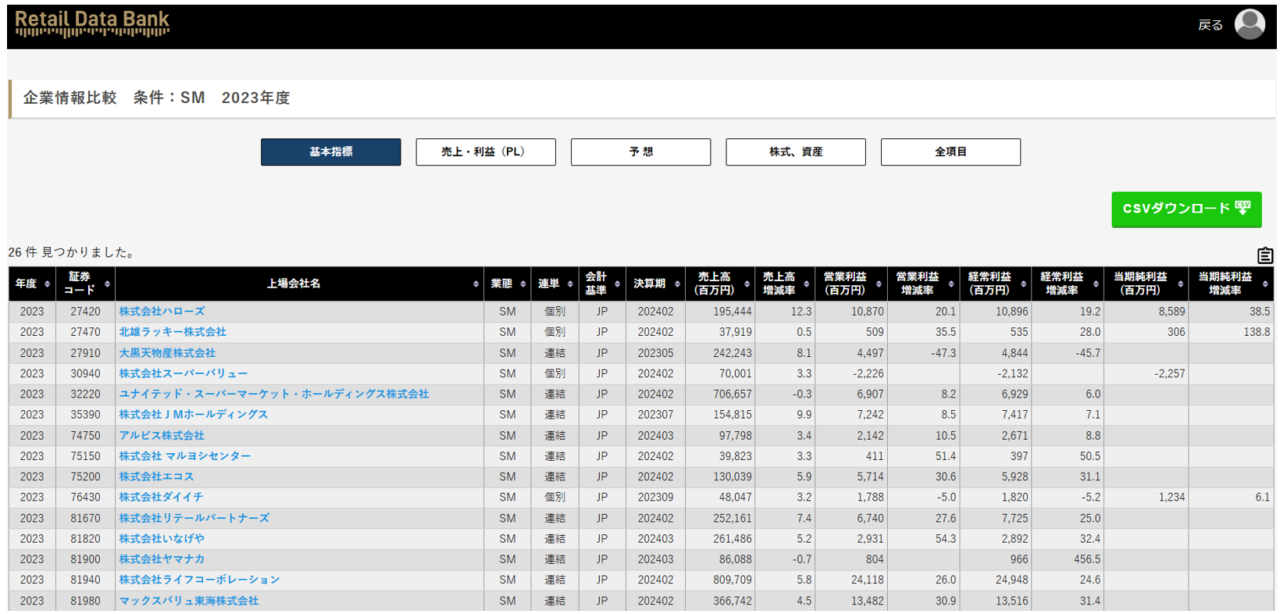Screen dimensions: 1280x614
Task: Sort table by 決算期 column
Action: 655,284
